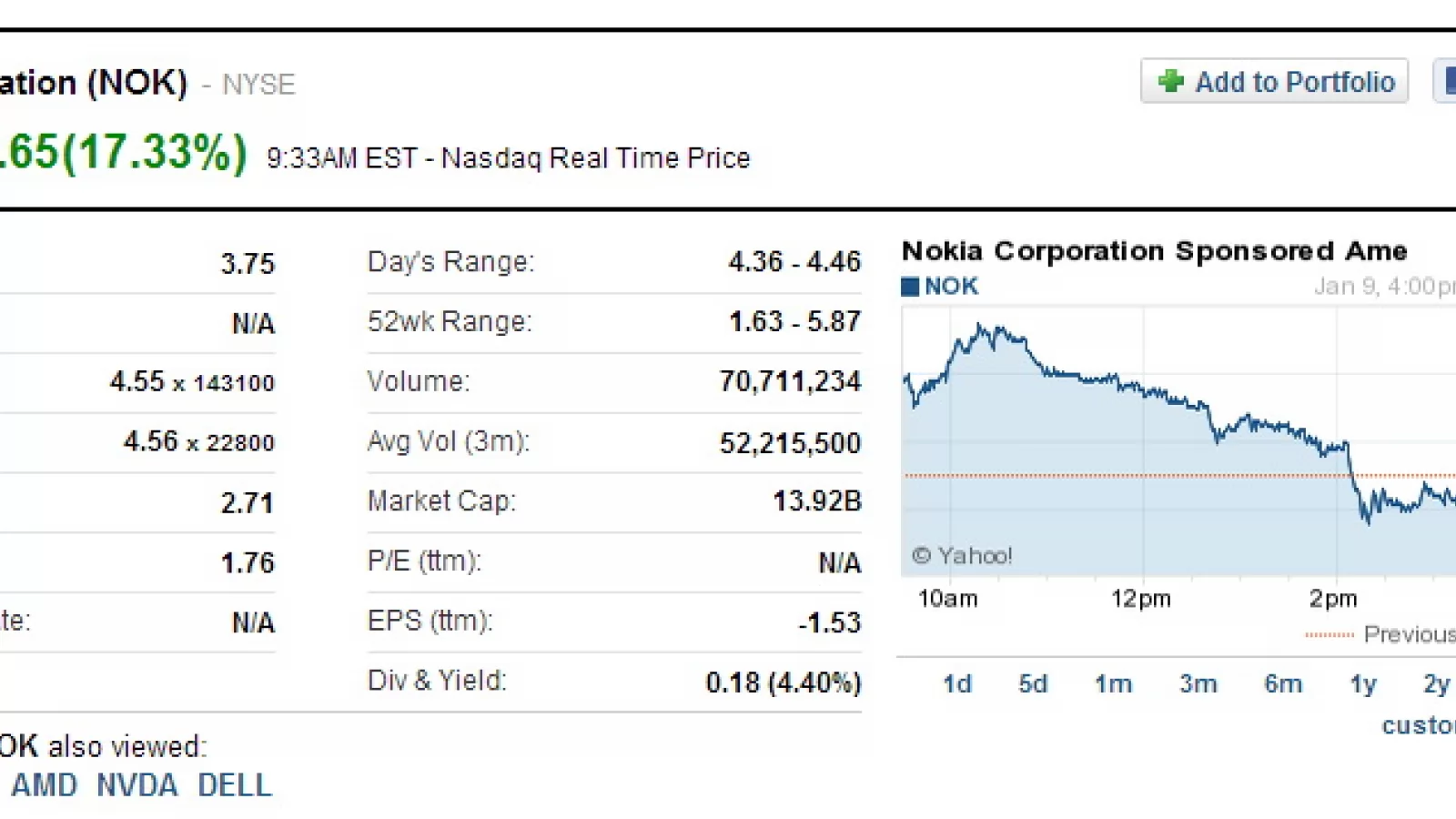Open the 2y chart range
The image size is (1456, 819).
pos(1436,683)
